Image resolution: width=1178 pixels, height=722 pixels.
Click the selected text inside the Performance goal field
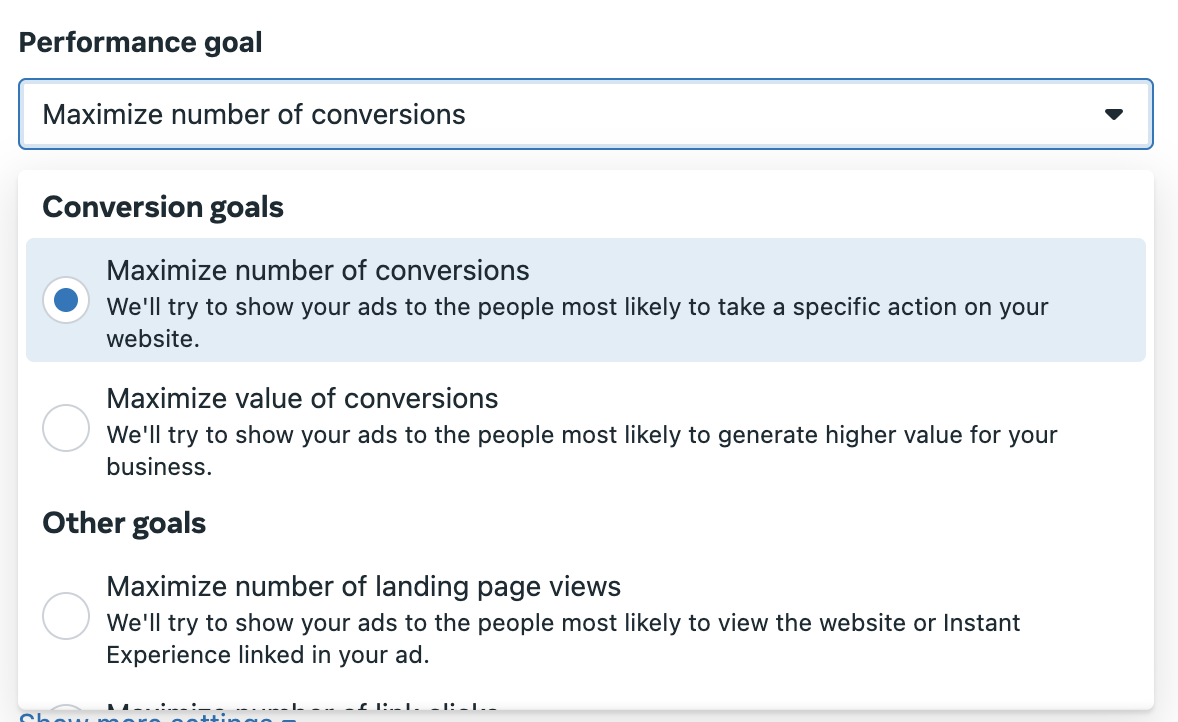pos(254,115)
